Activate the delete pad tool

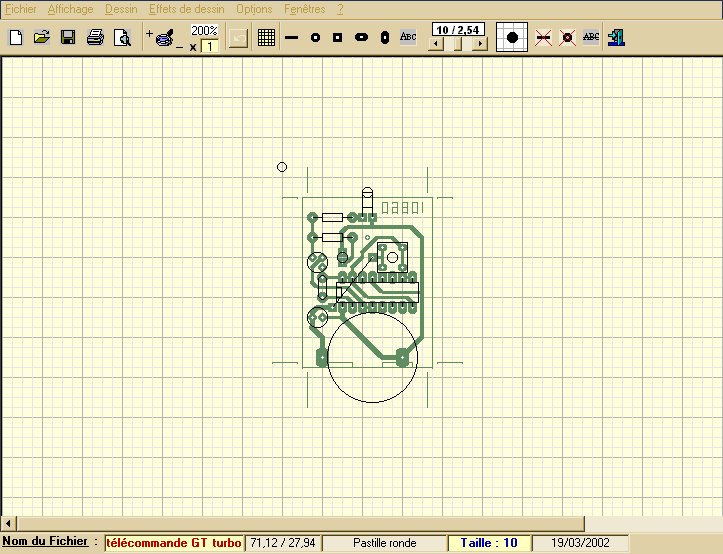pos(567,38)
